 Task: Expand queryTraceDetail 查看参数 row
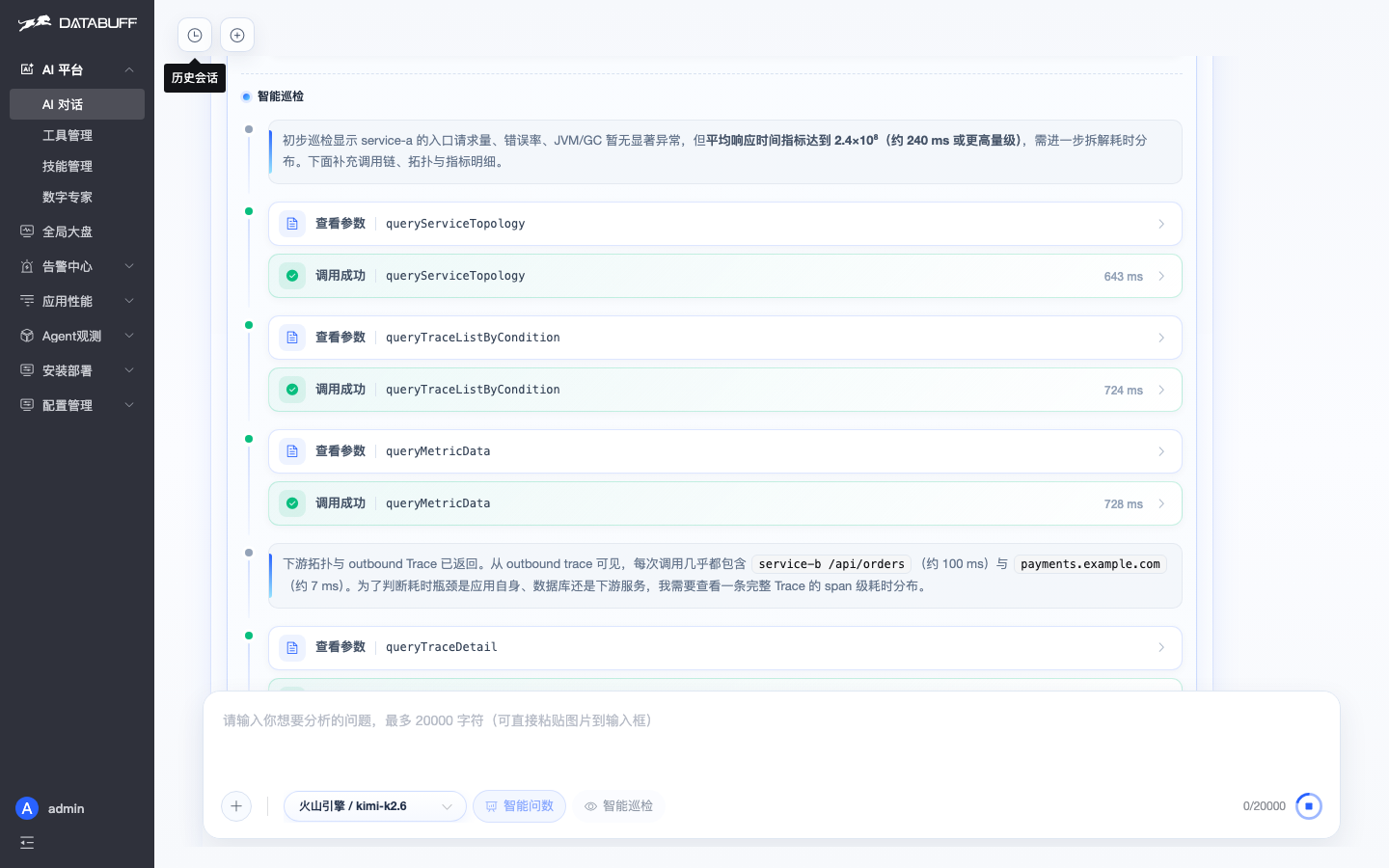725,647
